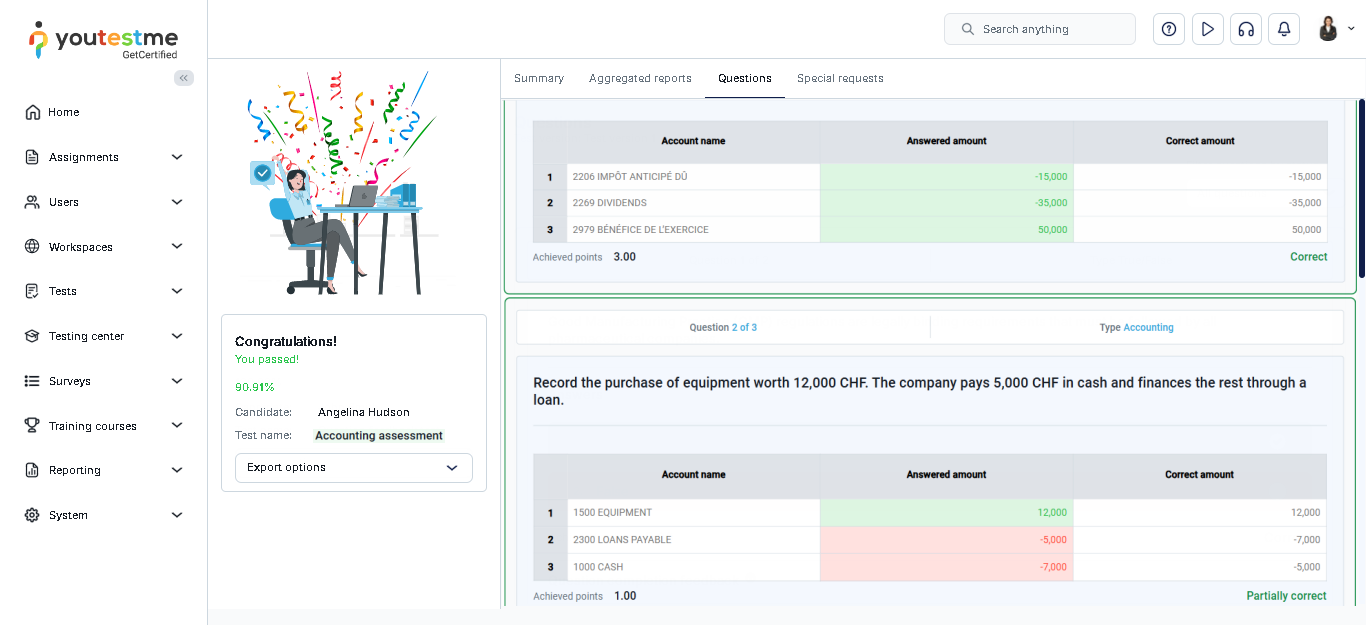Switch to the Aggregated reports tab

click(x=640, y=78)
